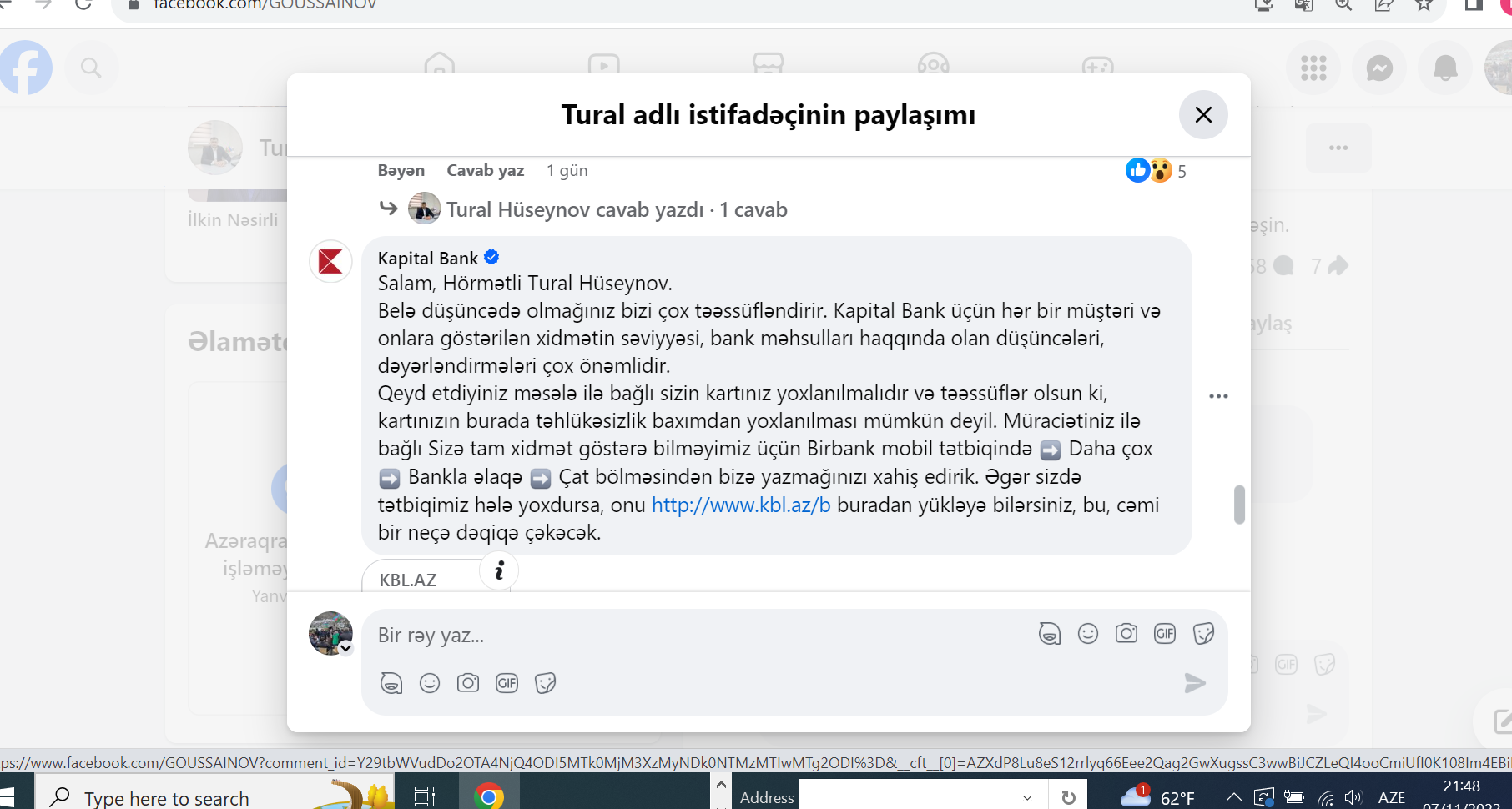The image size is (1512, 809).
Task: Open Messenger chats icon
Action: coord(1379,68)
